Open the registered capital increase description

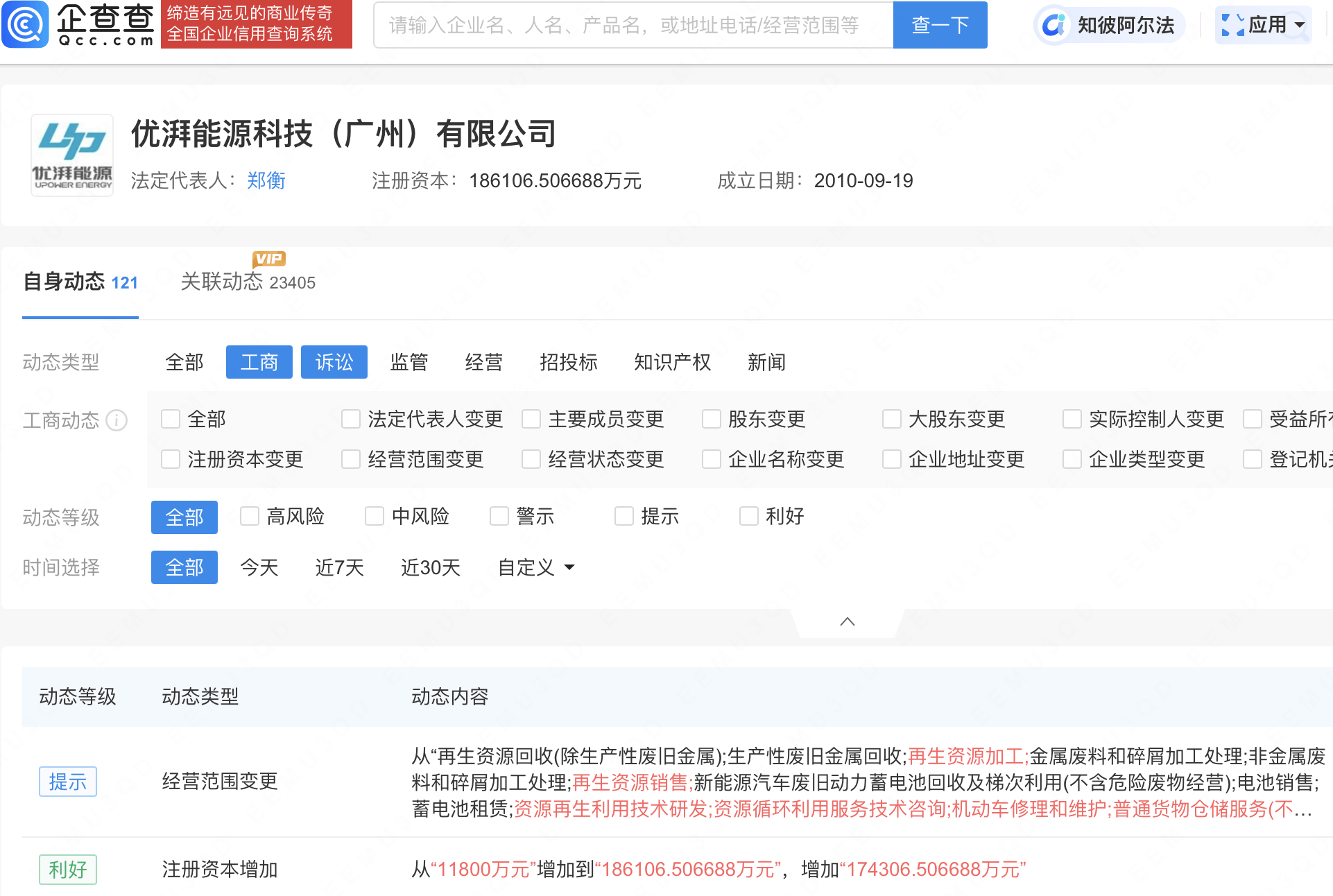click(x=719, y=869)
